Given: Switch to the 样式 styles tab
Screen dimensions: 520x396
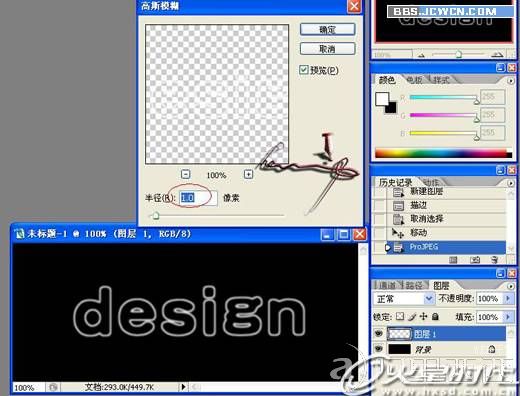Looking at the screenshot, I should [x=441, y=80].
